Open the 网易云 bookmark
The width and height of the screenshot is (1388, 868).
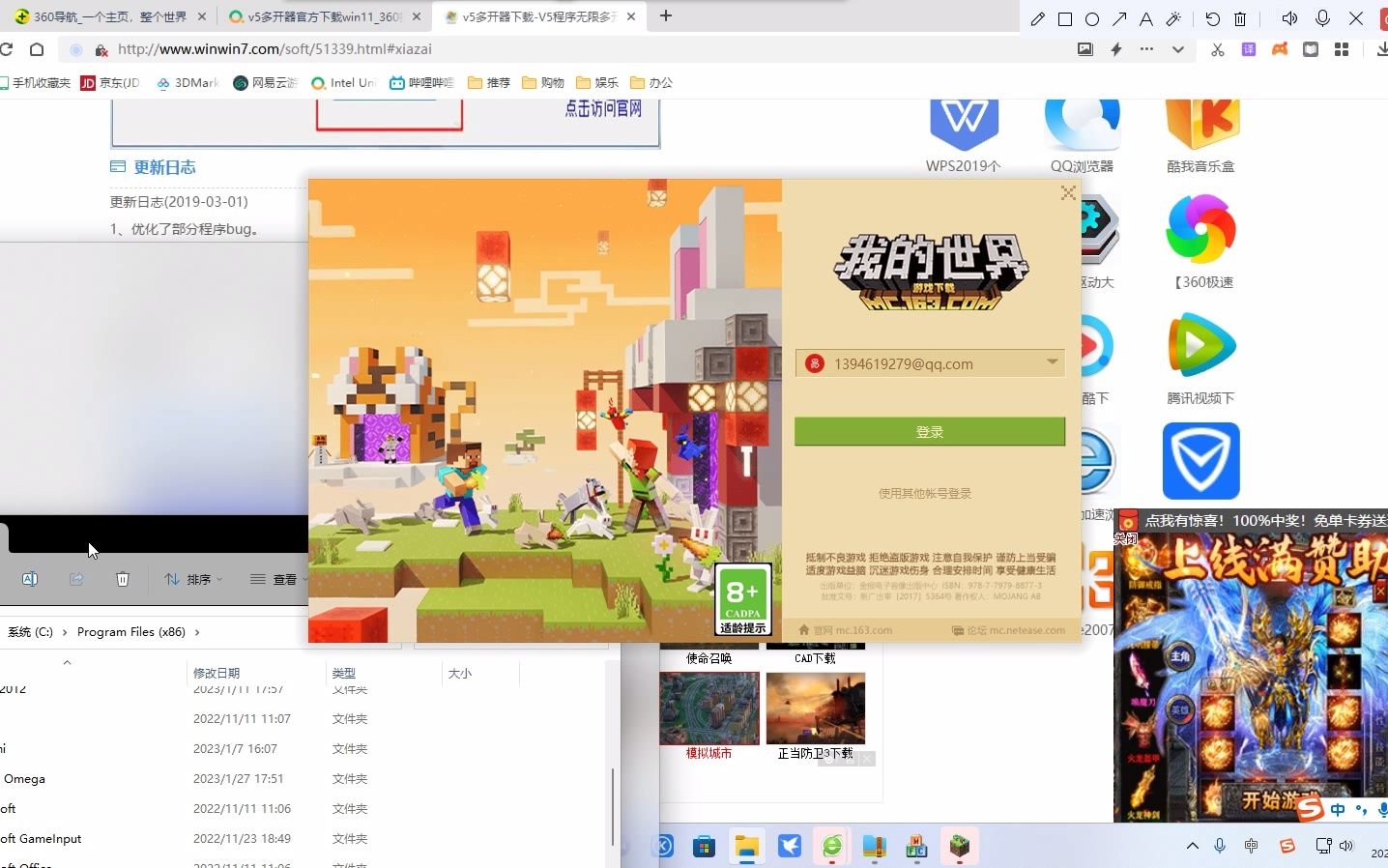266,83
